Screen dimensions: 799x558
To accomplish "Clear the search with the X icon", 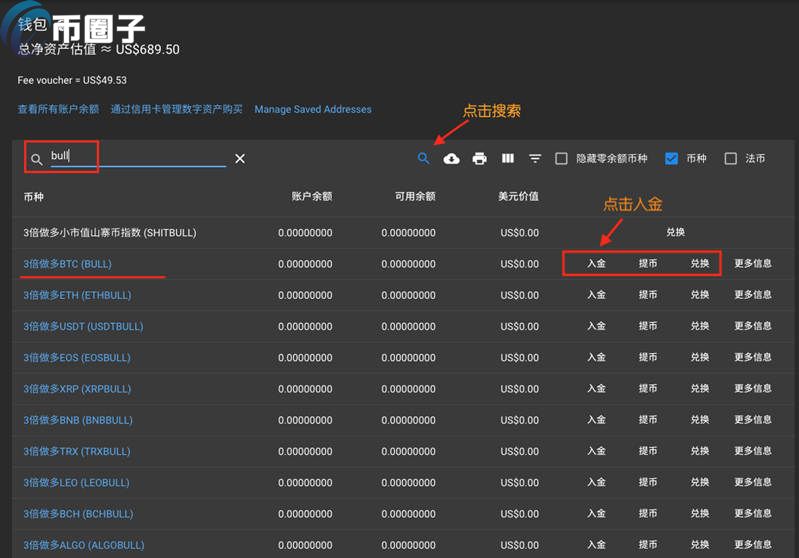I will (240, 159).
